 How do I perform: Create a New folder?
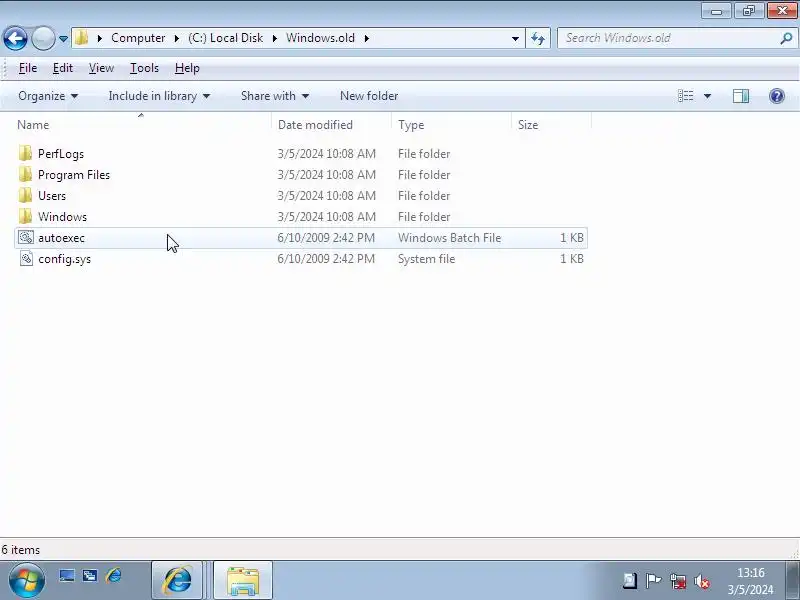pyautogui.click(x=369, y=96)
